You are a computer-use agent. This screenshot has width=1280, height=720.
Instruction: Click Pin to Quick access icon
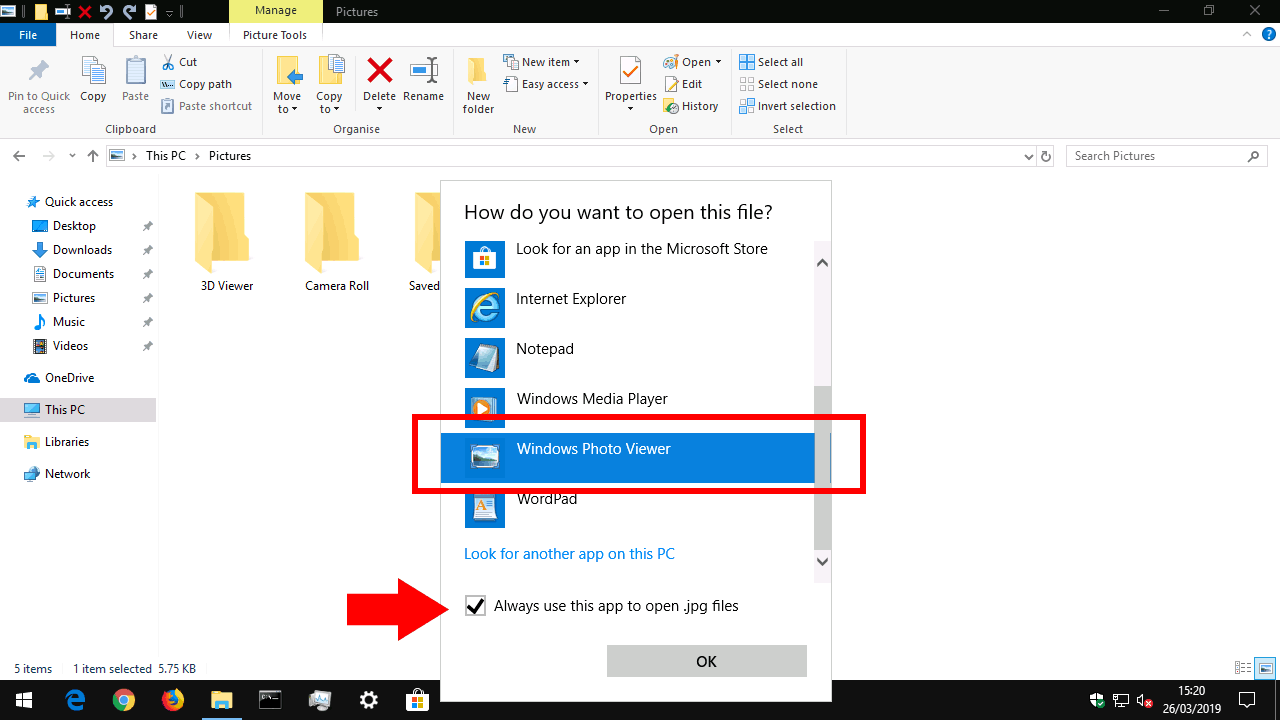coord(39,72)
